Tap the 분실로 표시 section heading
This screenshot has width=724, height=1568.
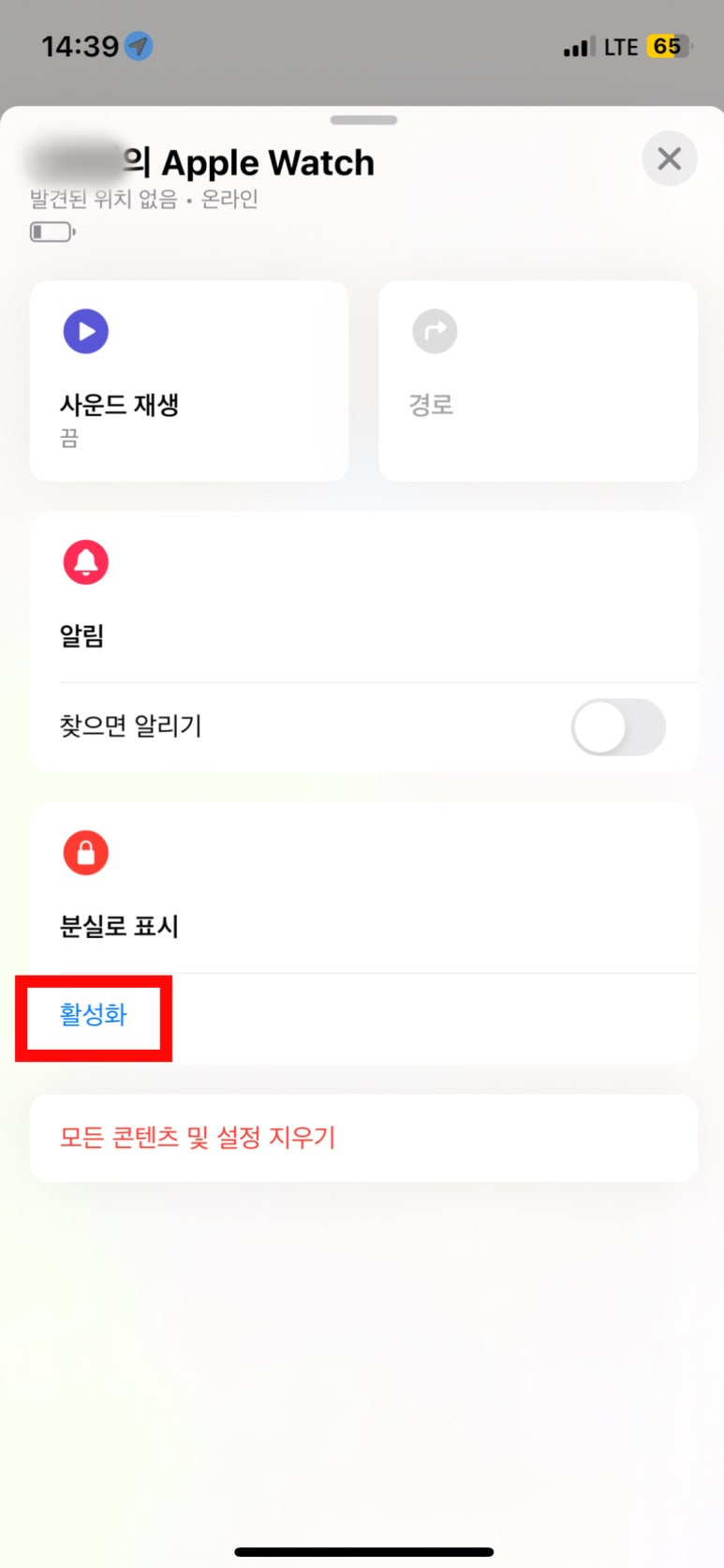(x=119, y=927)
